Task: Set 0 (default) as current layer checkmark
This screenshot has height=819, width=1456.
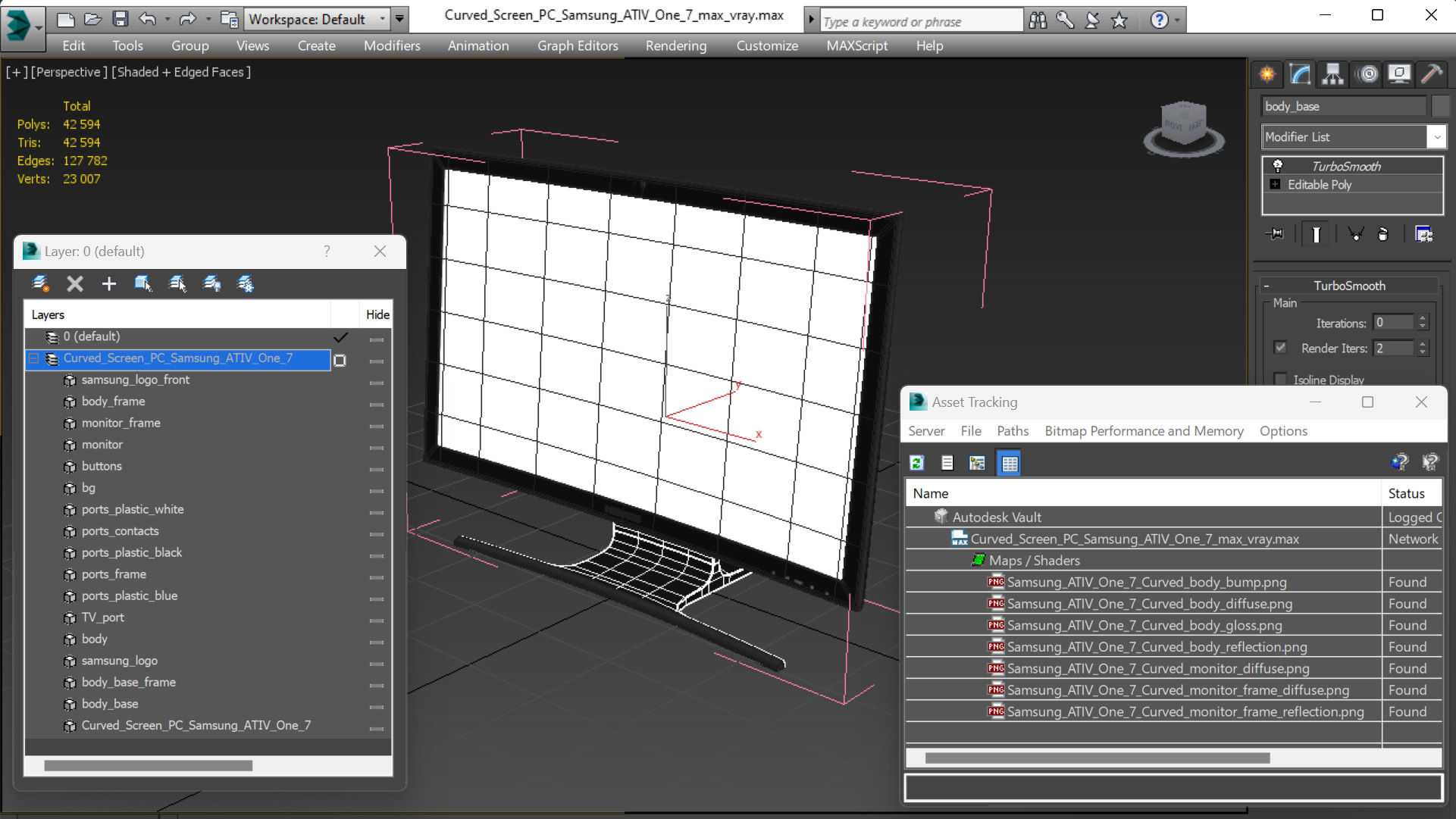Action: (x=340, y=337)
